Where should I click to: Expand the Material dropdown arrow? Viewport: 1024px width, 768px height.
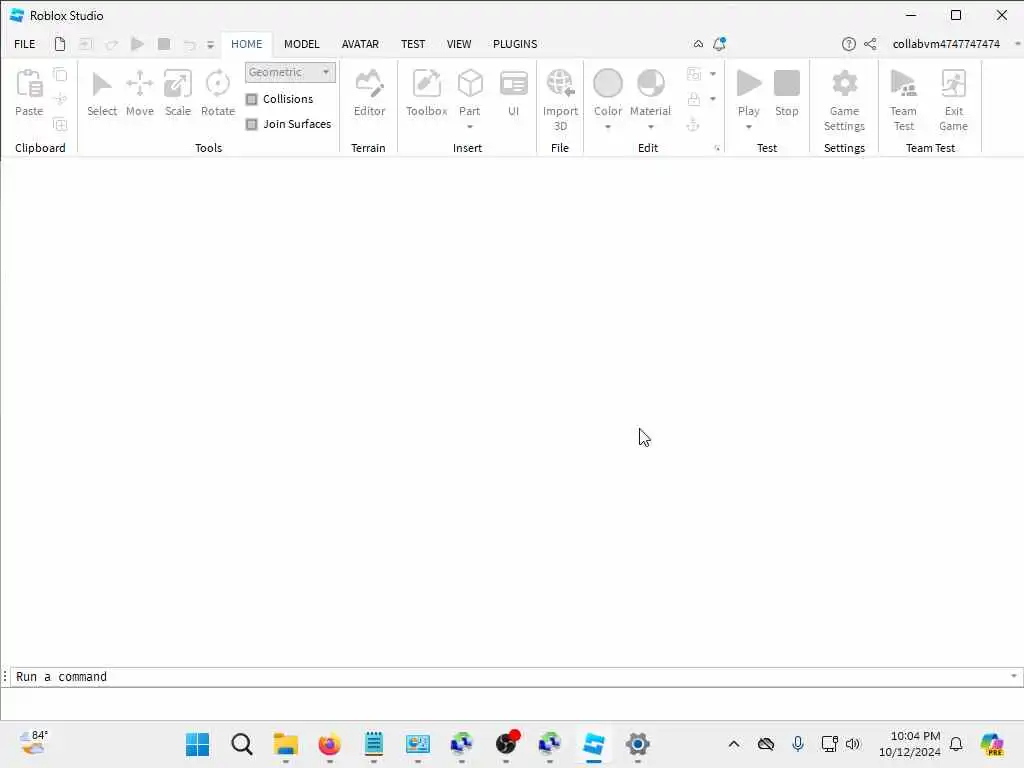click(x=650, y=127)
